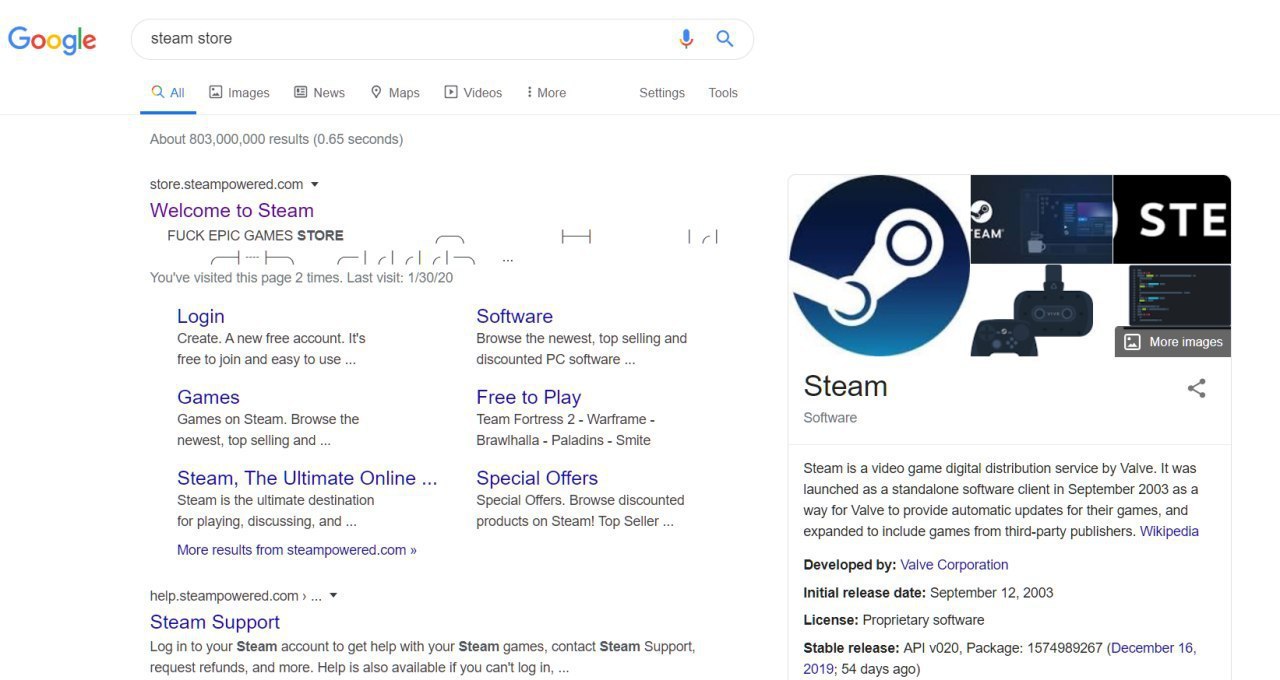
Task: Click the blue magnifier search button
Action: (x=725, y=39)
